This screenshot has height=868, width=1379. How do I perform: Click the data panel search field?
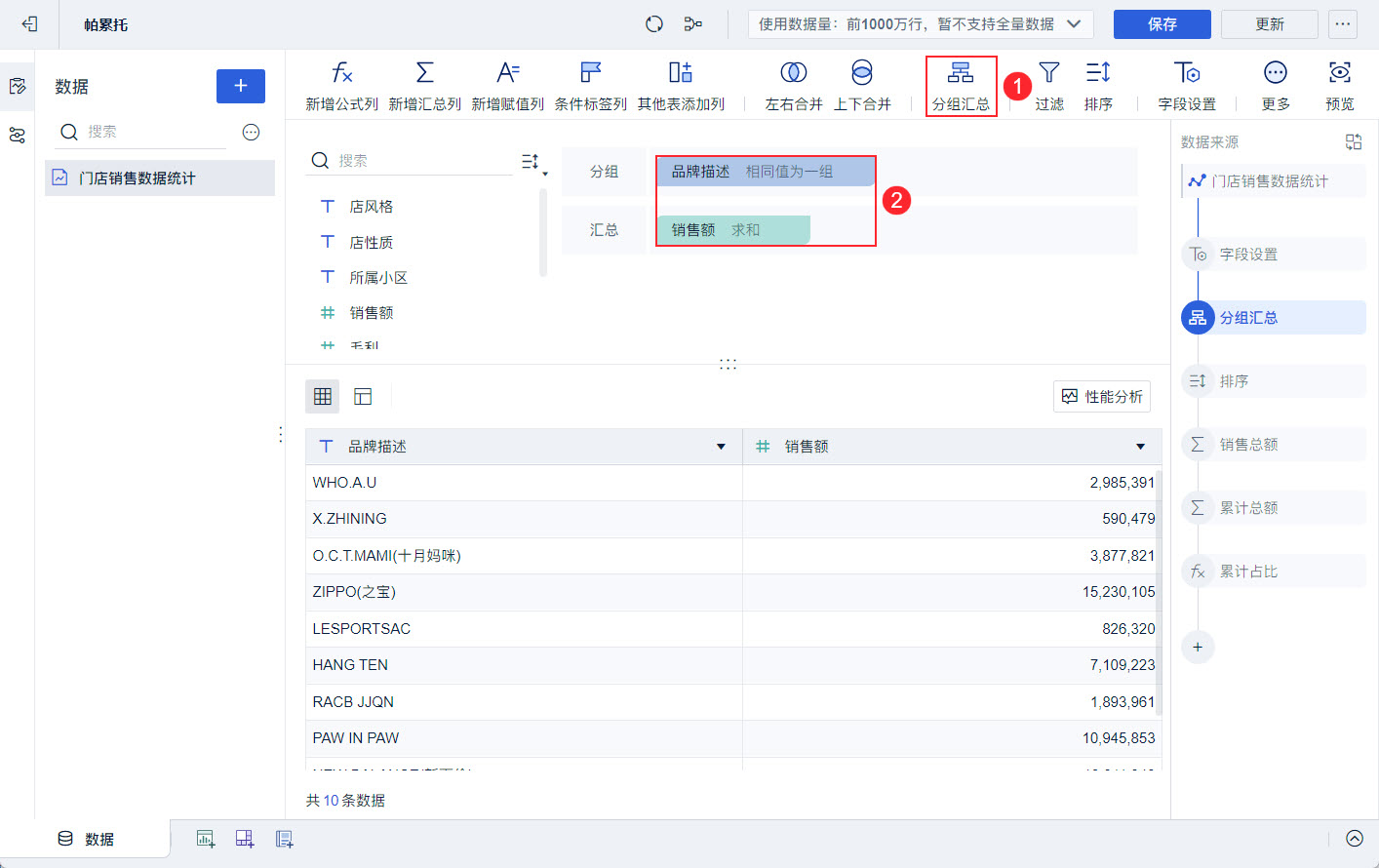click(x=141, y=132)
